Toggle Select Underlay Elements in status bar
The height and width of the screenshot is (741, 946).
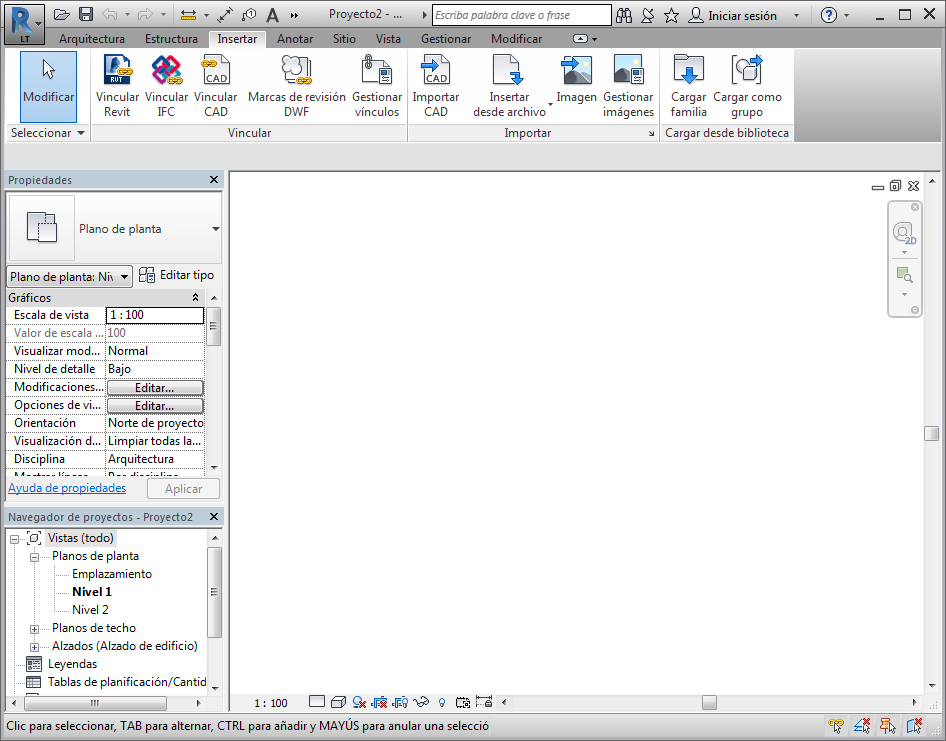coord(862,725)
